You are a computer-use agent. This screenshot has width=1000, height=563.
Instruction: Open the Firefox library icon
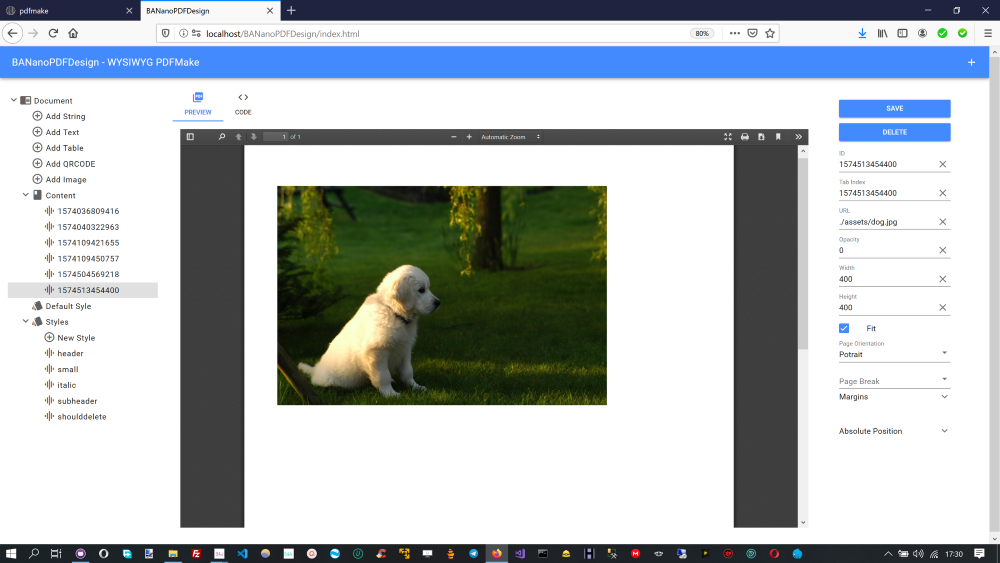[x=882, y=33]
